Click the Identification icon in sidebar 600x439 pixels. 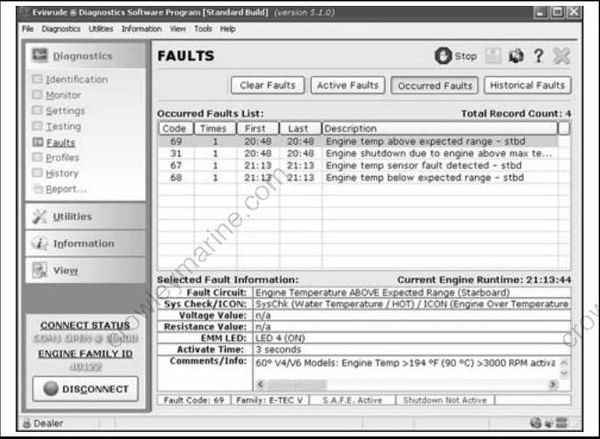38,80
